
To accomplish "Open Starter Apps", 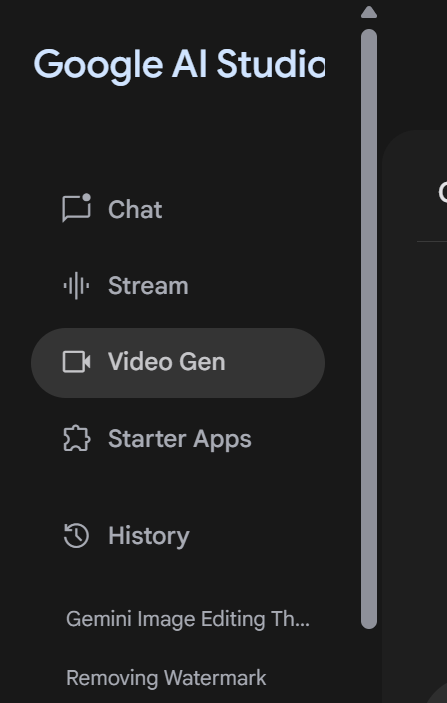I will [179, 439].
